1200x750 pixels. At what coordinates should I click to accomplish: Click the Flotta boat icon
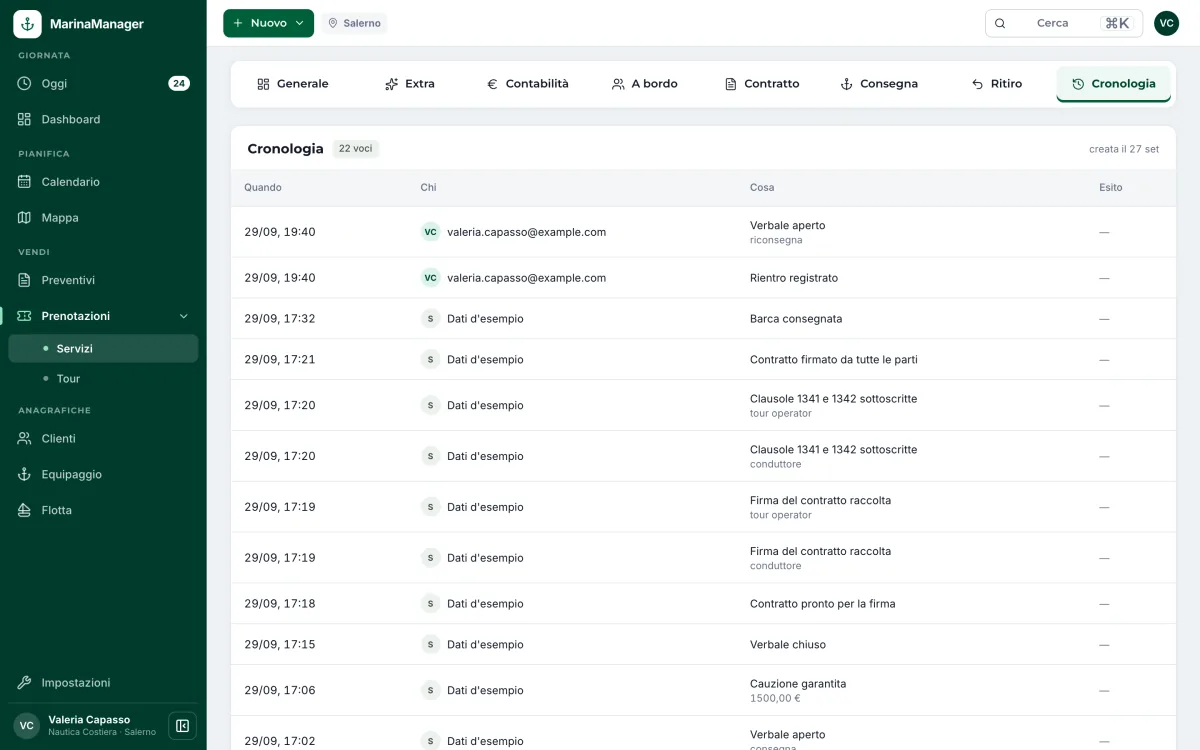[25, 510]
